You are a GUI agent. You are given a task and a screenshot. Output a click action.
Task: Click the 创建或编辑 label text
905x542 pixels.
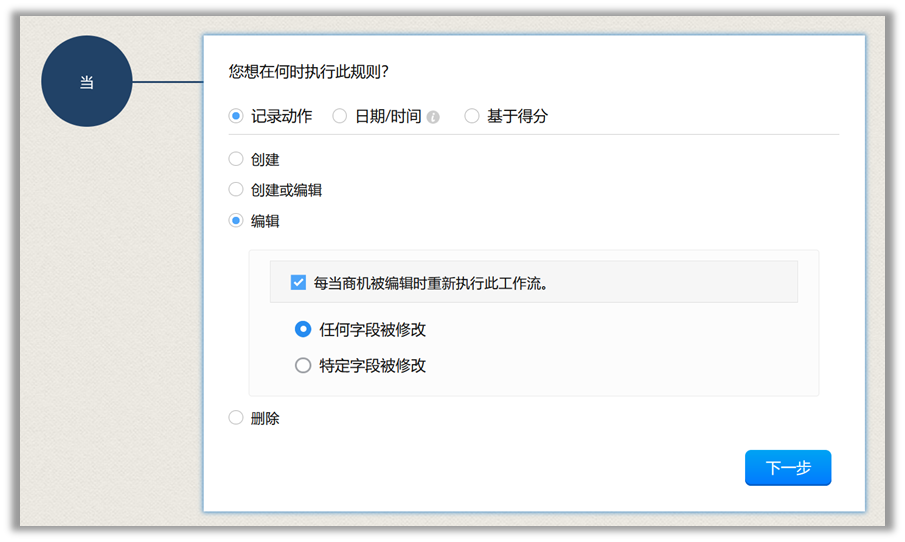pos(286,189)
